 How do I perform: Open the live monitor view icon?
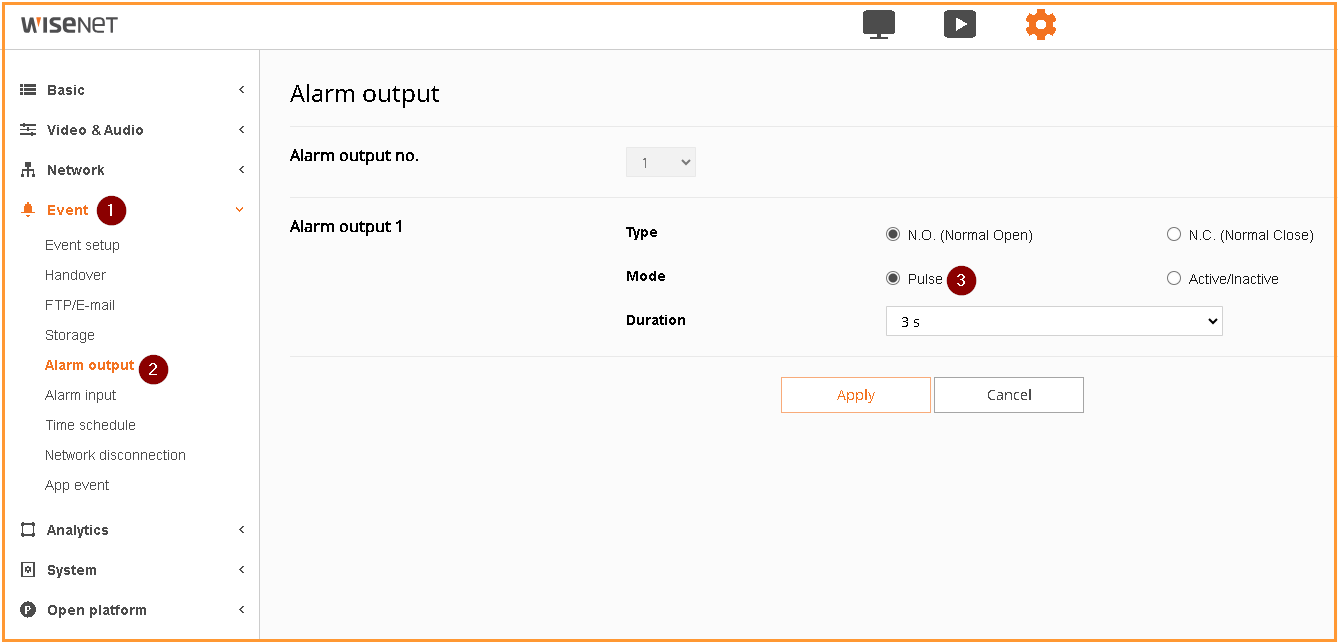tap(879, 24)
